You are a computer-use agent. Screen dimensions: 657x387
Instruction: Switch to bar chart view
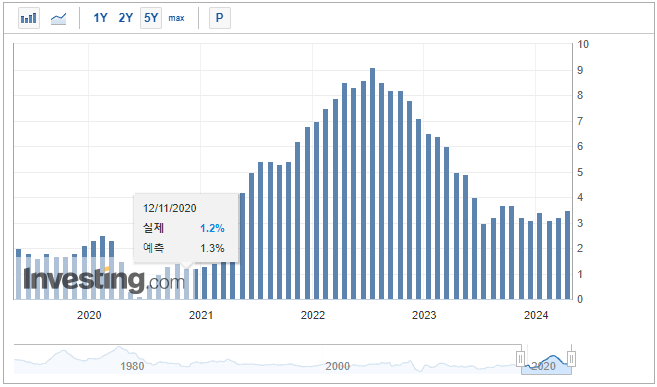(x=29, y=18)
